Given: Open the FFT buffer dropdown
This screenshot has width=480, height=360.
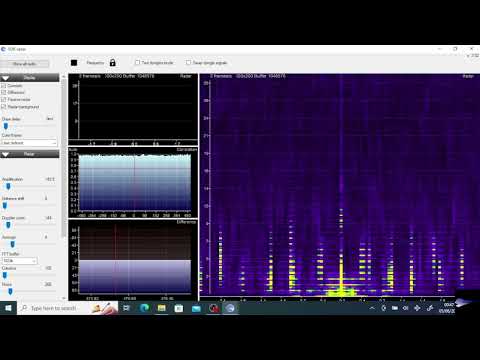Looking at the screenshot, I should click(x=20, y=261).
